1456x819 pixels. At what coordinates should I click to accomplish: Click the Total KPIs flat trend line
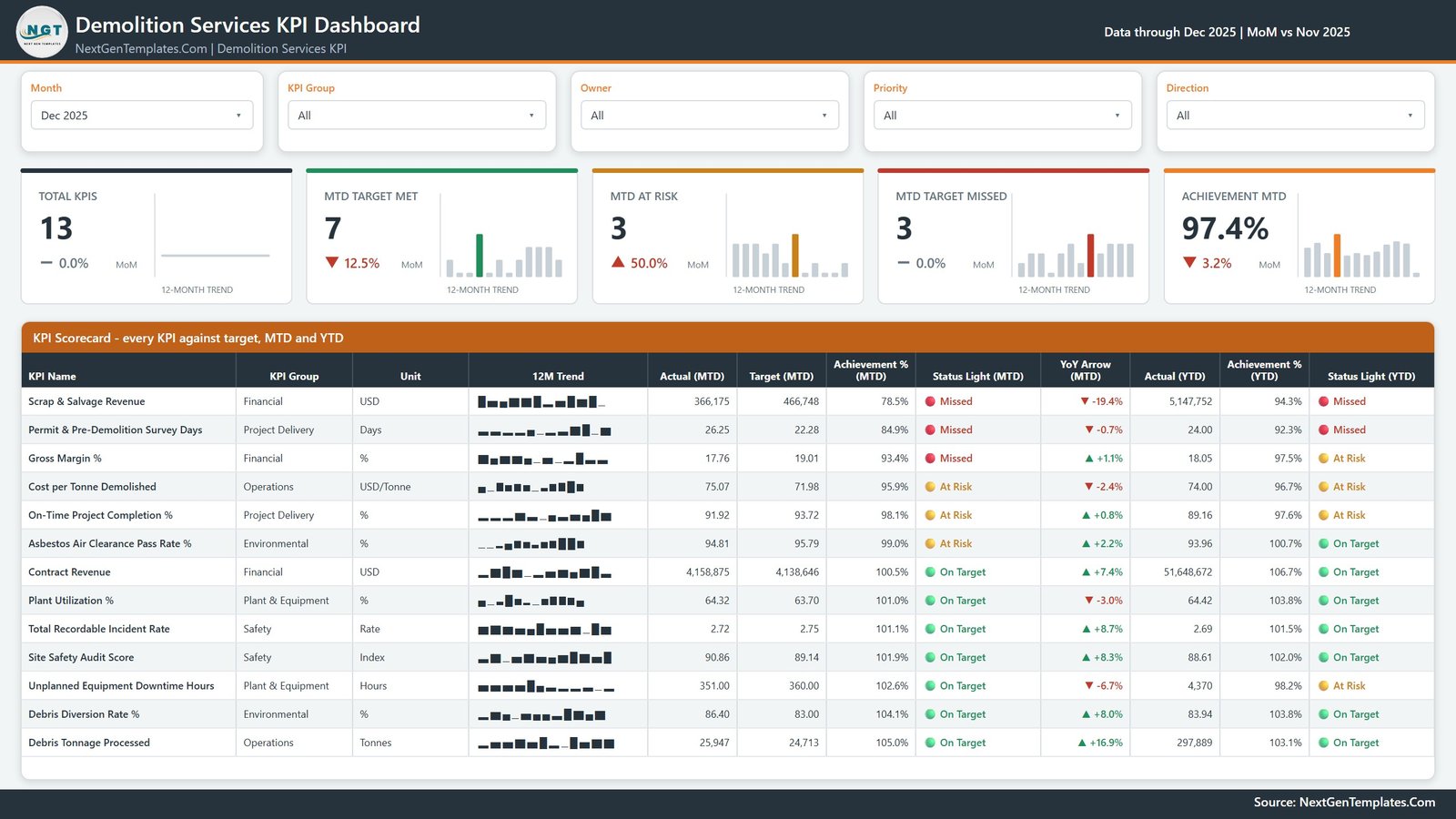click(216, 256)
